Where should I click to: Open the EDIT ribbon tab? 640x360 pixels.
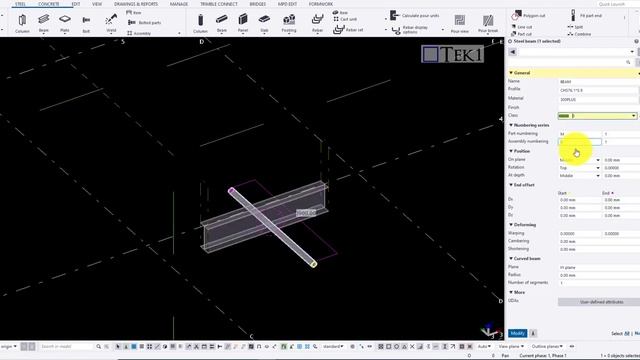point(76,4)
